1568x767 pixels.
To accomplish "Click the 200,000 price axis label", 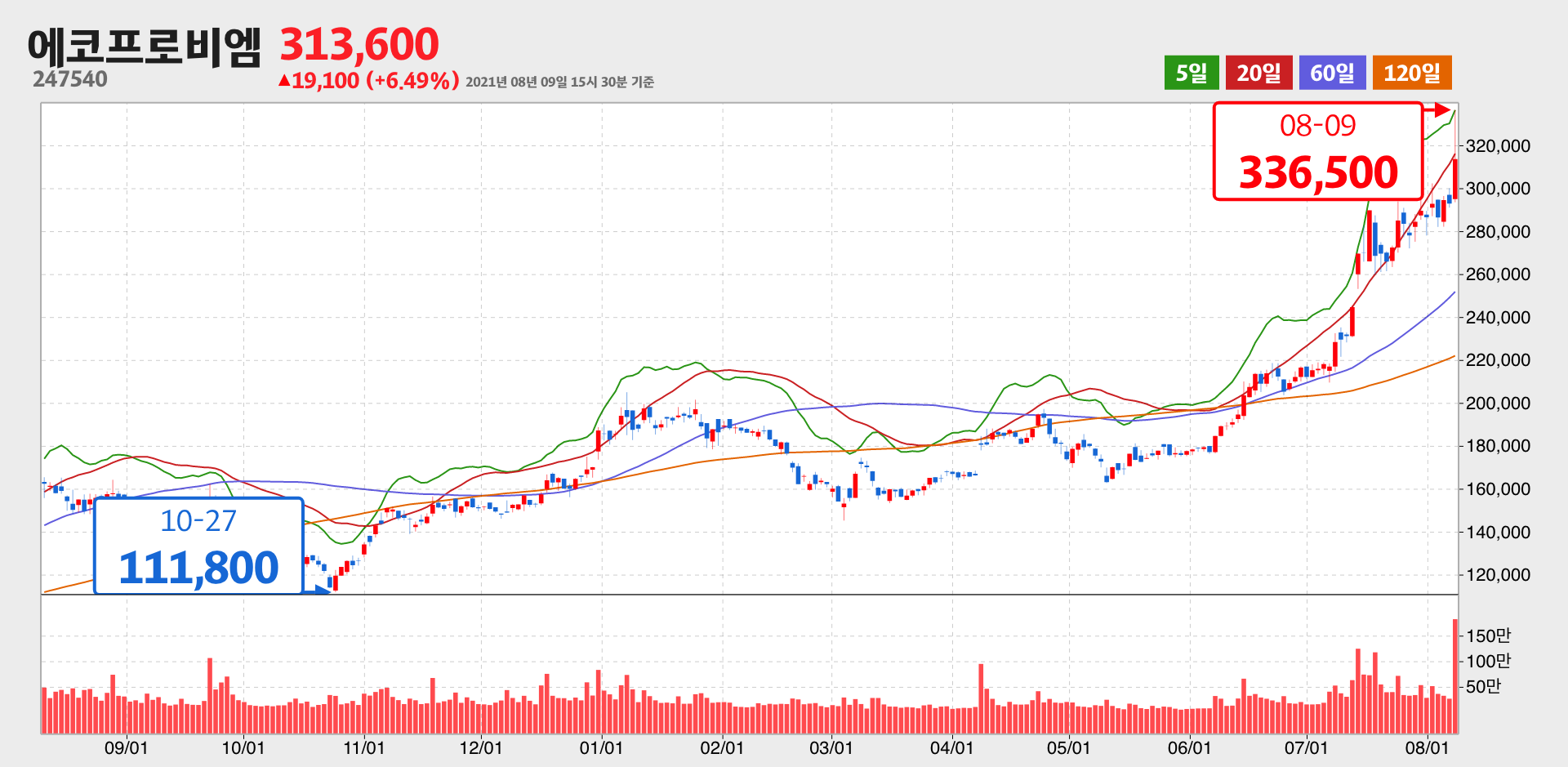I will click(x=1498, y=404).
